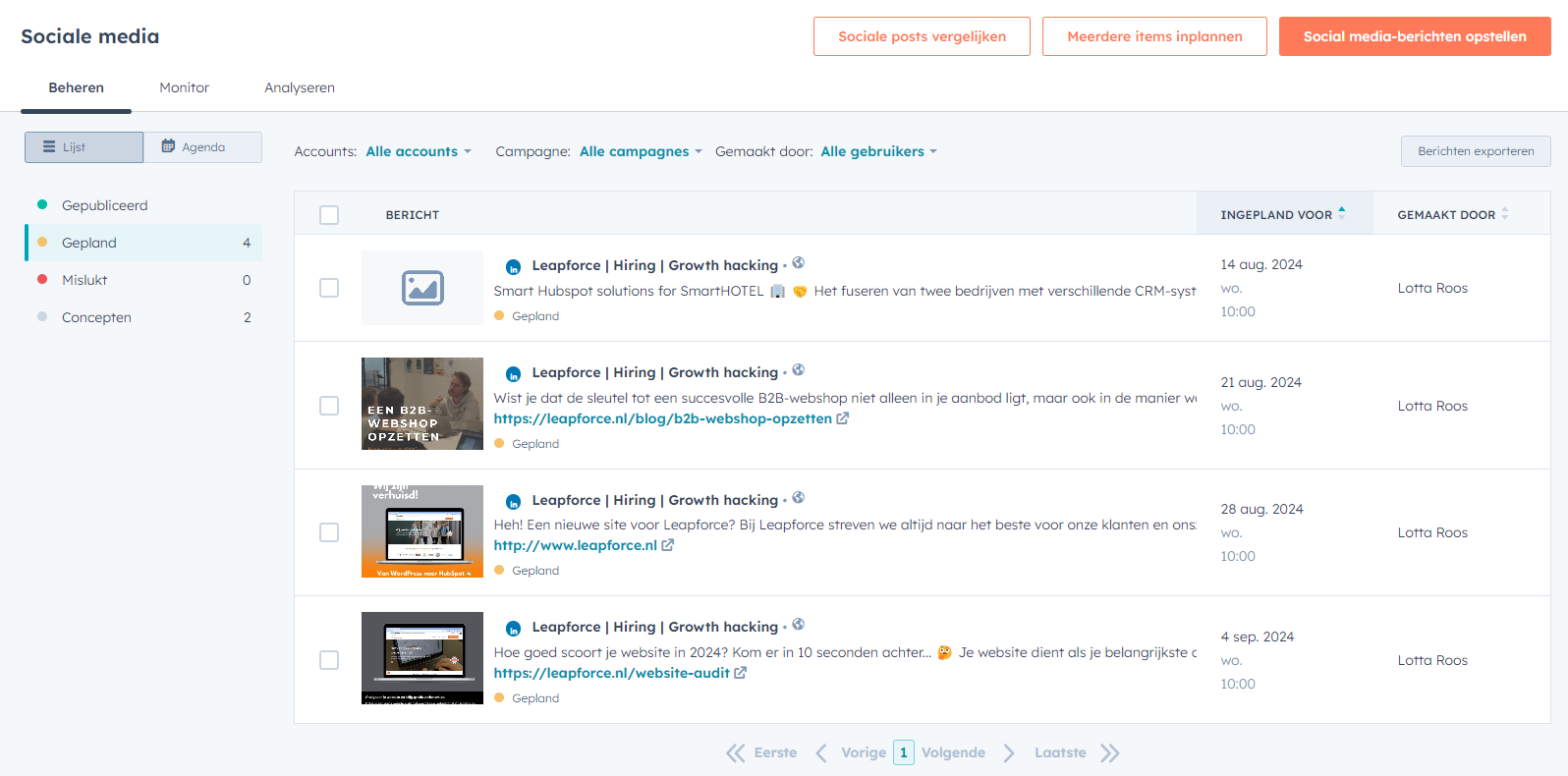Click Eerste pagination link
The height and width of the screenshot is (776, 1568).
tap(775, 752)
